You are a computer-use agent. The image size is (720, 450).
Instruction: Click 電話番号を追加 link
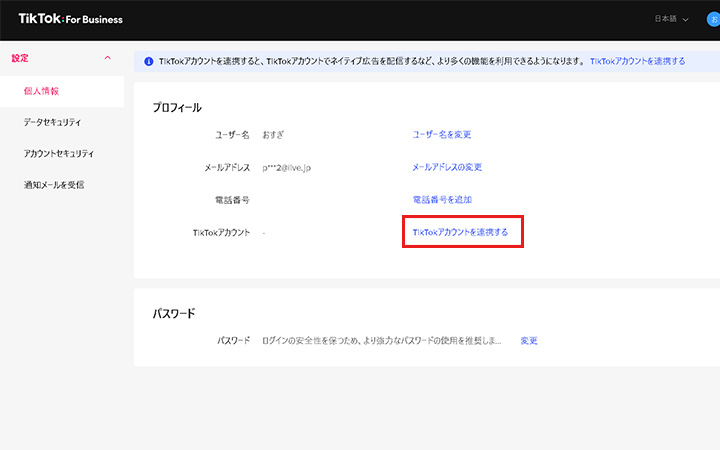pos(442,200)
